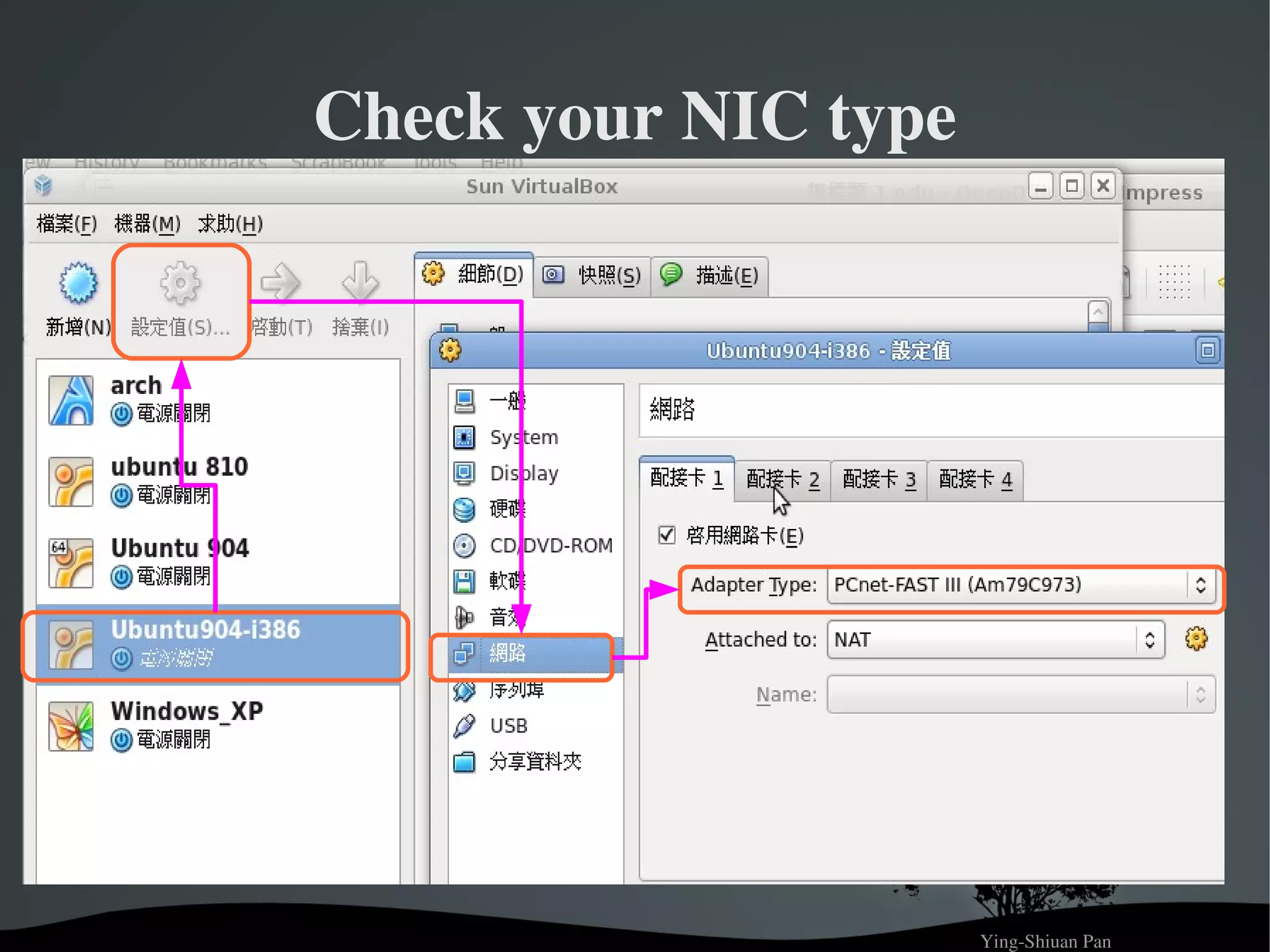Select the Ubuntu 904 virtual machine
The image size is (1270, 952).
click(218, 563)
